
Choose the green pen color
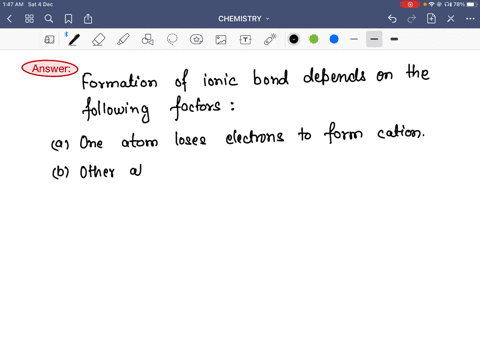click(314, 39)
